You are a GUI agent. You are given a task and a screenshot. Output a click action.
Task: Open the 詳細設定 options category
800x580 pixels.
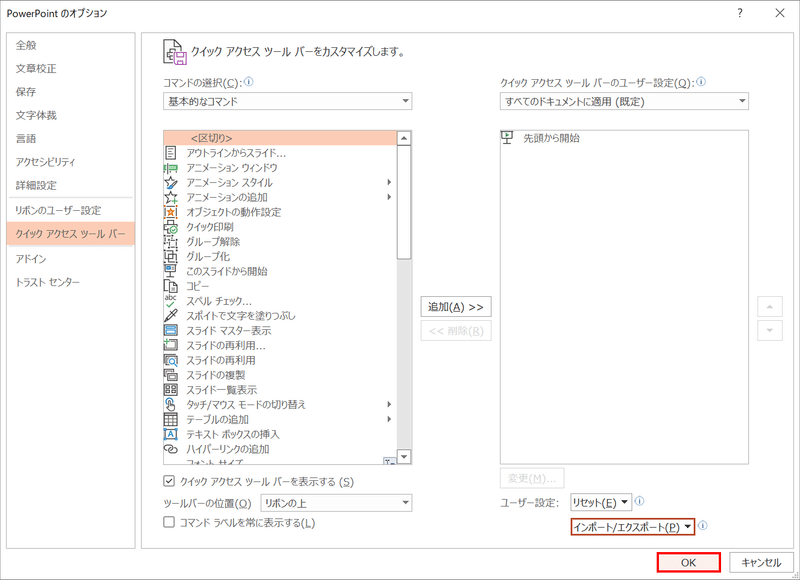pos(70,185)
